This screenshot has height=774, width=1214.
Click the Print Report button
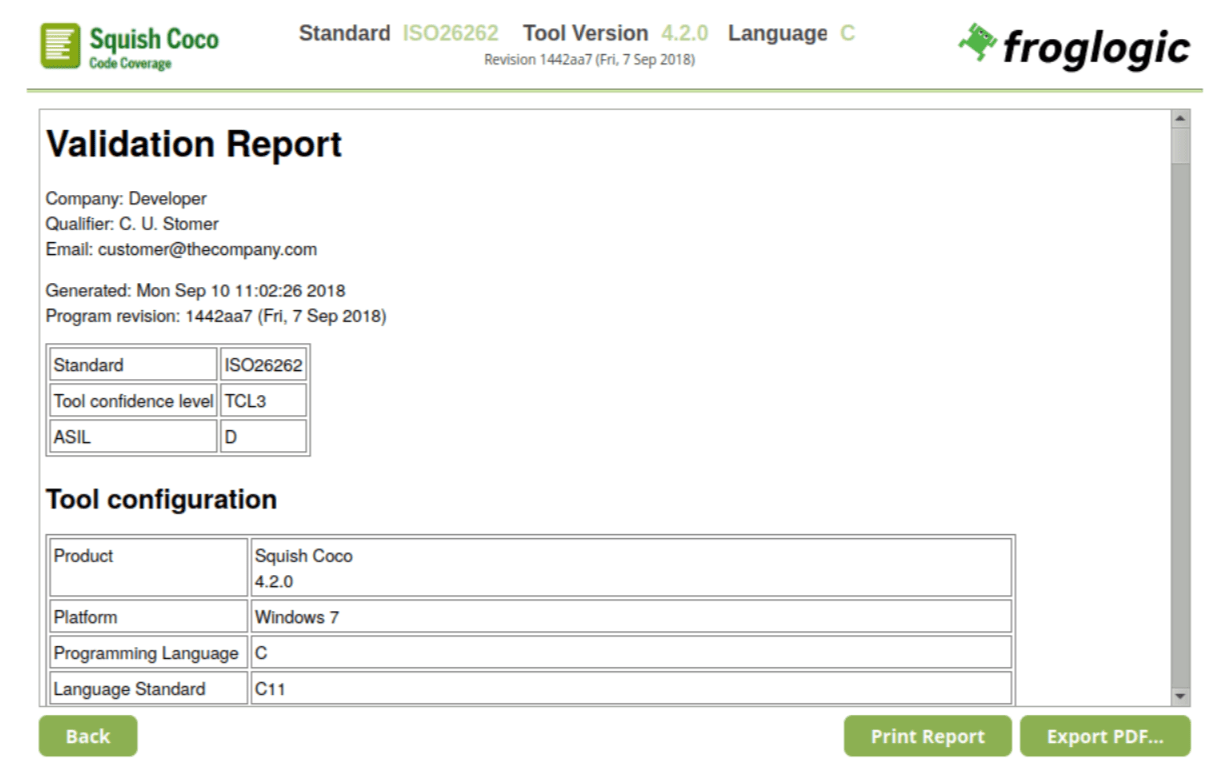coord(927,736)
